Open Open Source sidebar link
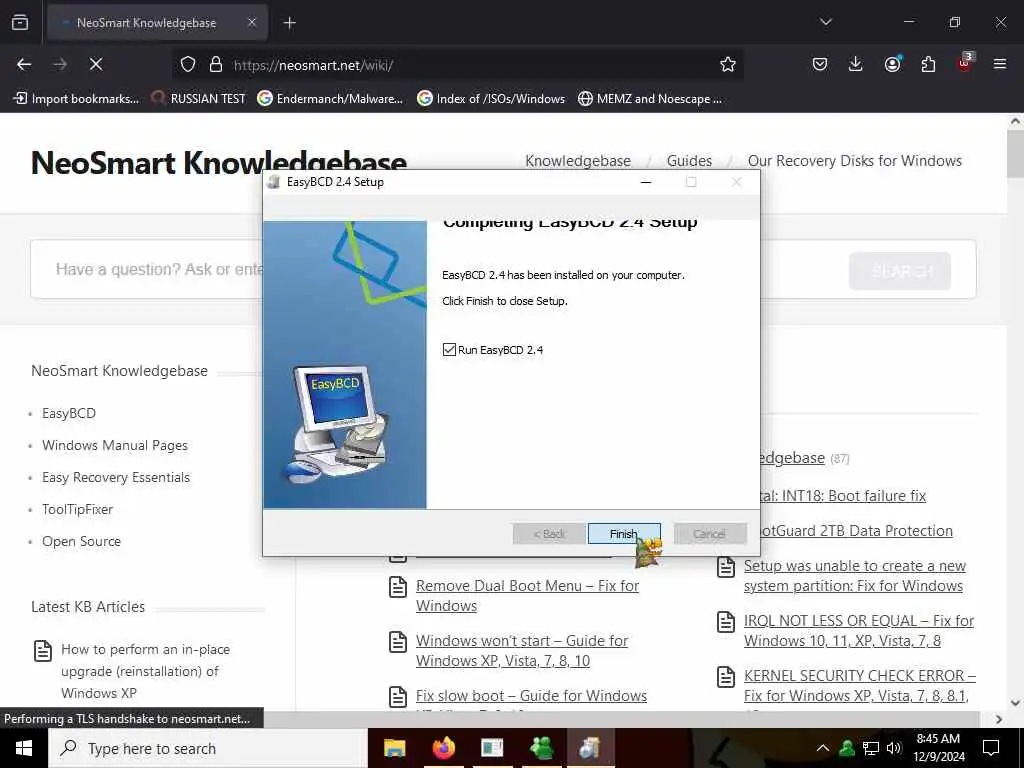The width and height of the screenshot is (1024, 768). [x=81, y=541]
